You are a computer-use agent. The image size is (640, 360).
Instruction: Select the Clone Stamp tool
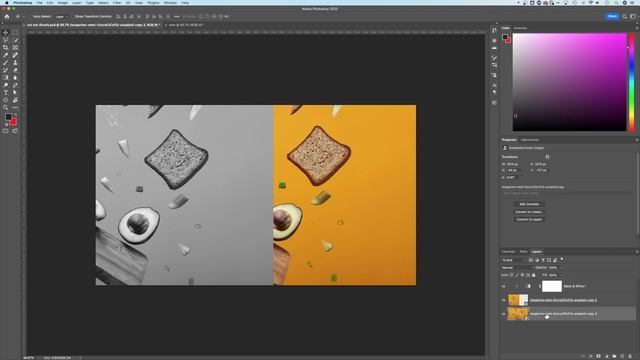pos(15,63)
